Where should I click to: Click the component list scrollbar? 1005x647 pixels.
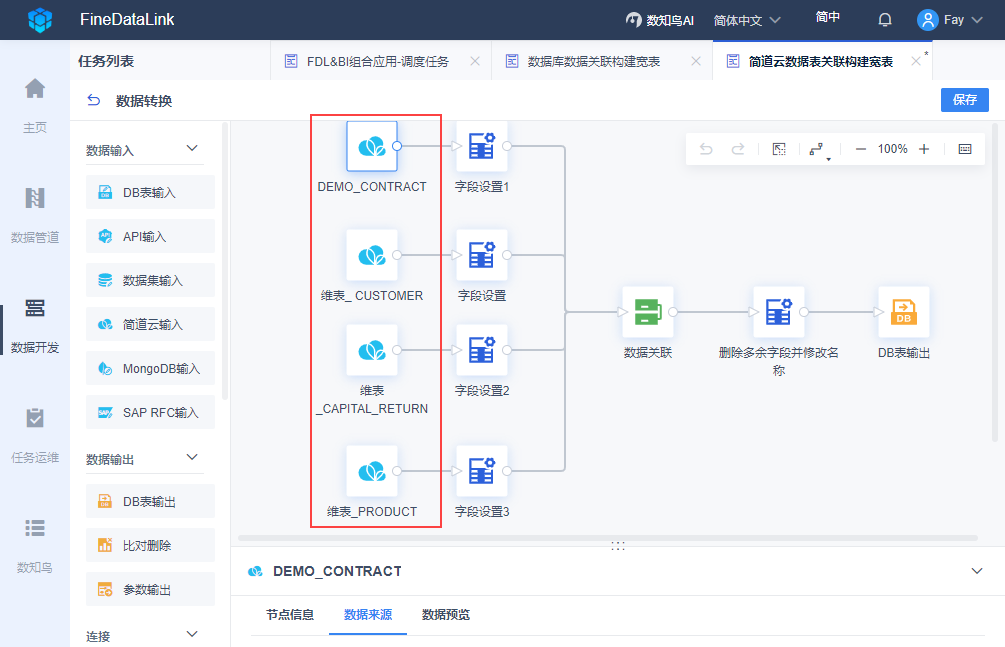225,261
